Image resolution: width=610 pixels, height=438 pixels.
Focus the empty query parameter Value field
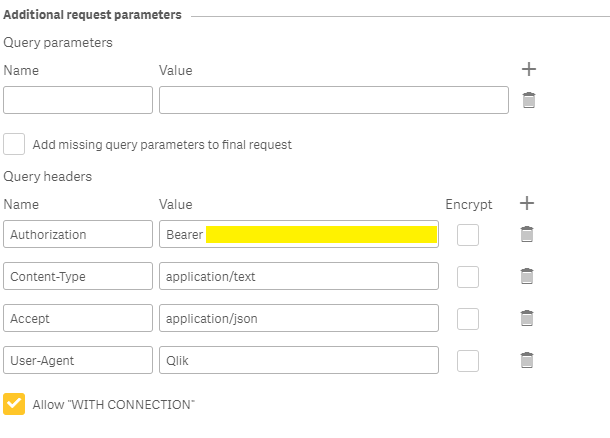pyautogui.click(x=333, y=100)
